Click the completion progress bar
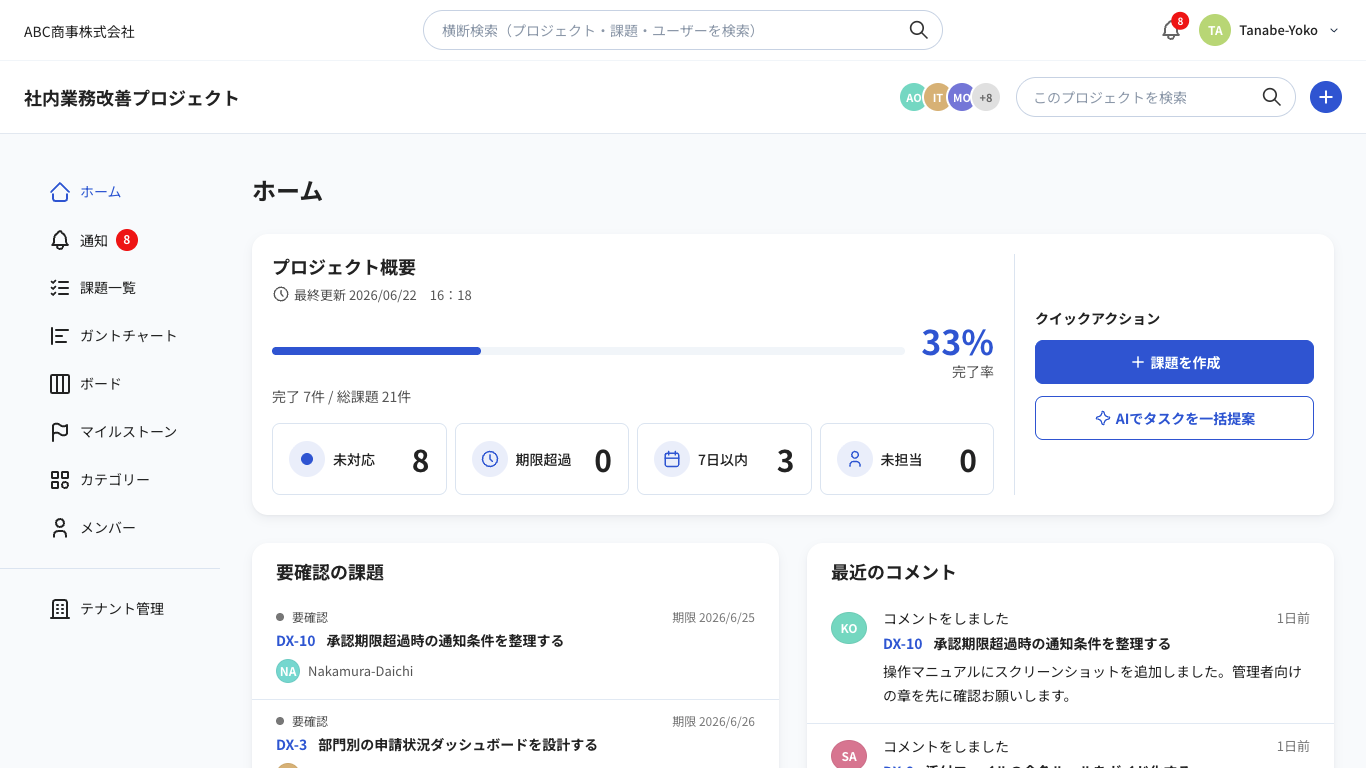 588,351
